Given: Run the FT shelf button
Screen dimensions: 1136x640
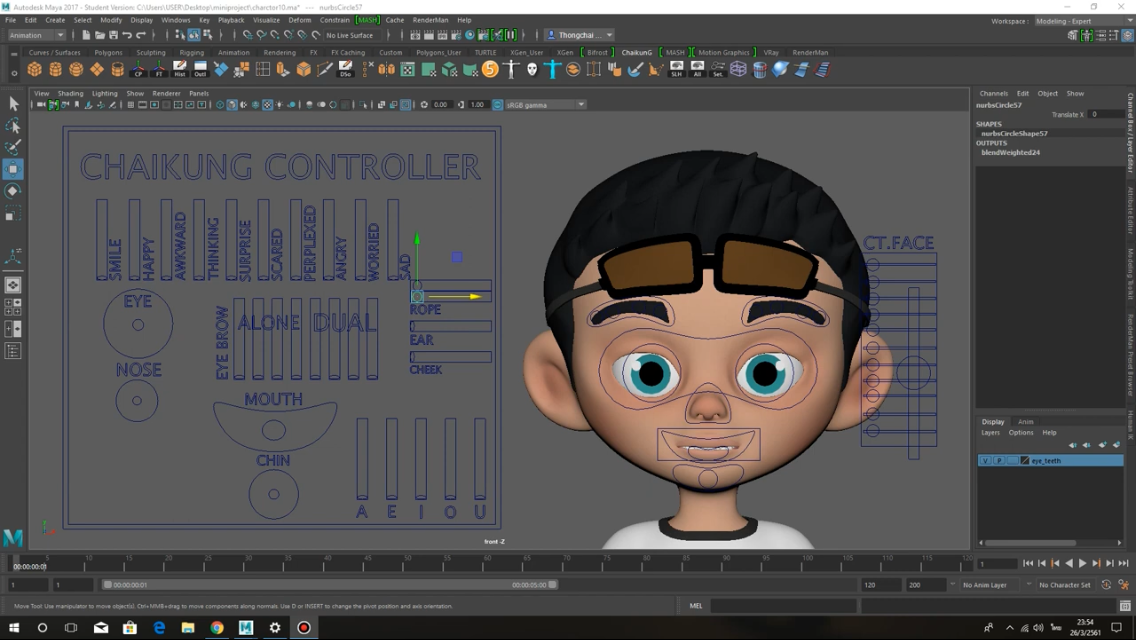Looking at the screenshot, I should point(159,70).
